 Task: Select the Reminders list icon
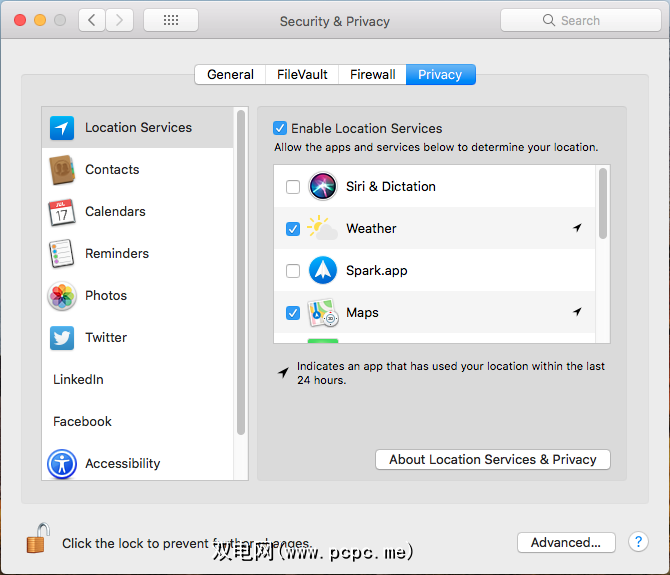point(62,254)
